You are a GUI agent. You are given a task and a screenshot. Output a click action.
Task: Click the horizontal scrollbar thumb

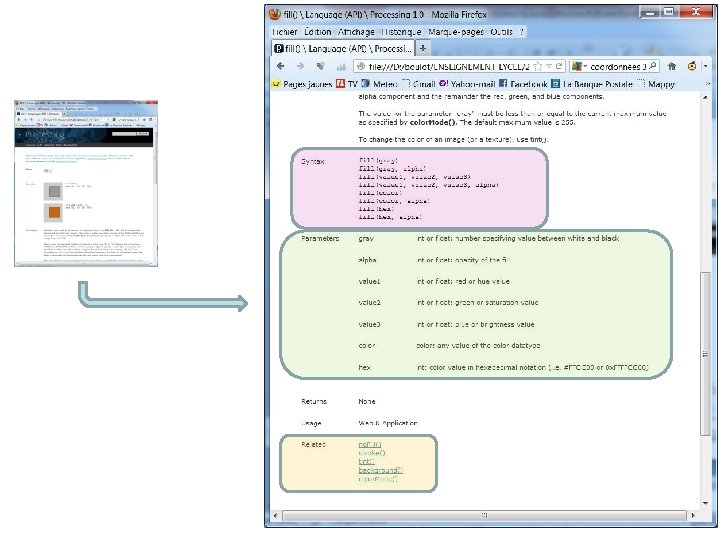coord(484,515)
